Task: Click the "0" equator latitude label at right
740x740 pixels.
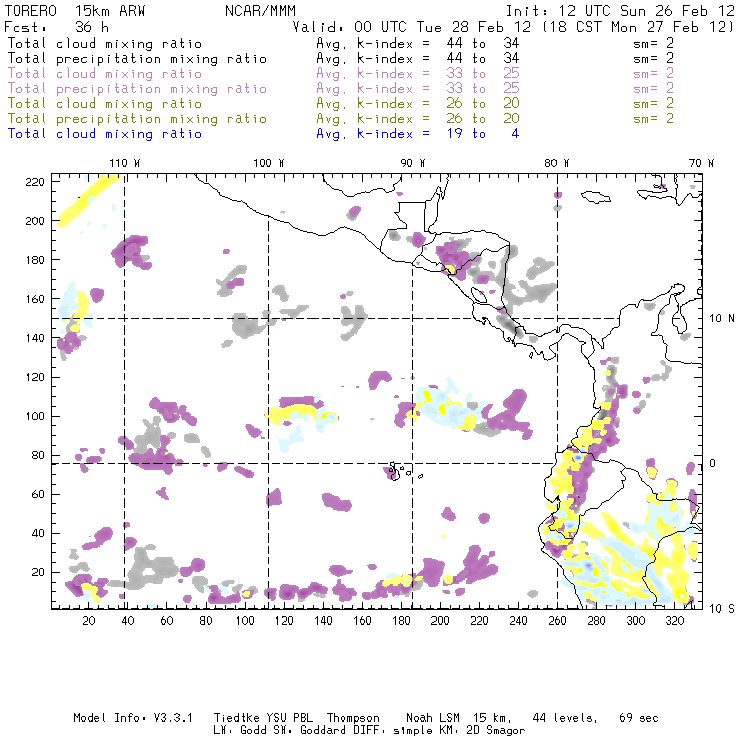Action: [713, 463]
